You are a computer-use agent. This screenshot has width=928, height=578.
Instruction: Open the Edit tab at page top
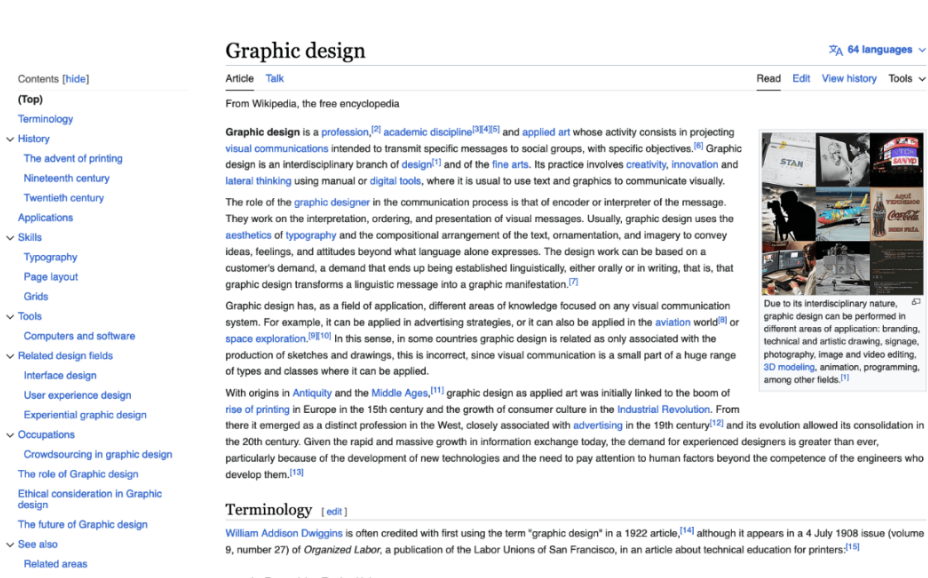pyautogui.click(x=801, y=79)
